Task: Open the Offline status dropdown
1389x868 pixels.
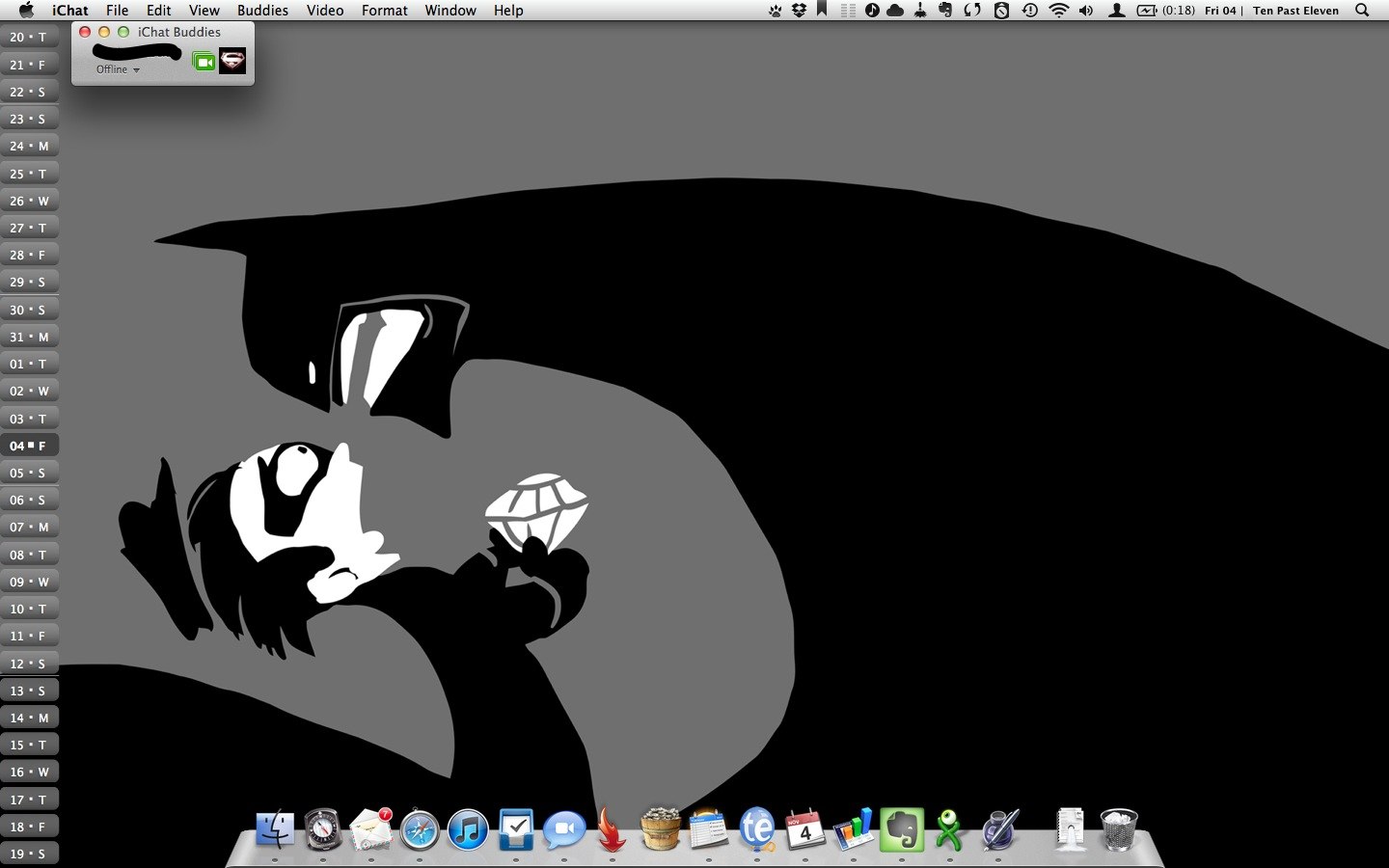Action: click(118, 69)
